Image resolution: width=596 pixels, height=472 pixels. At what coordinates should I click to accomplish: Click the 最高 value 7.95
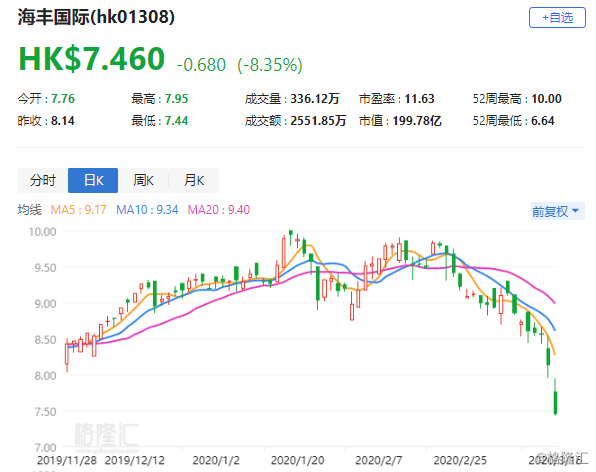pyautogui.click(x=176, y=99)
